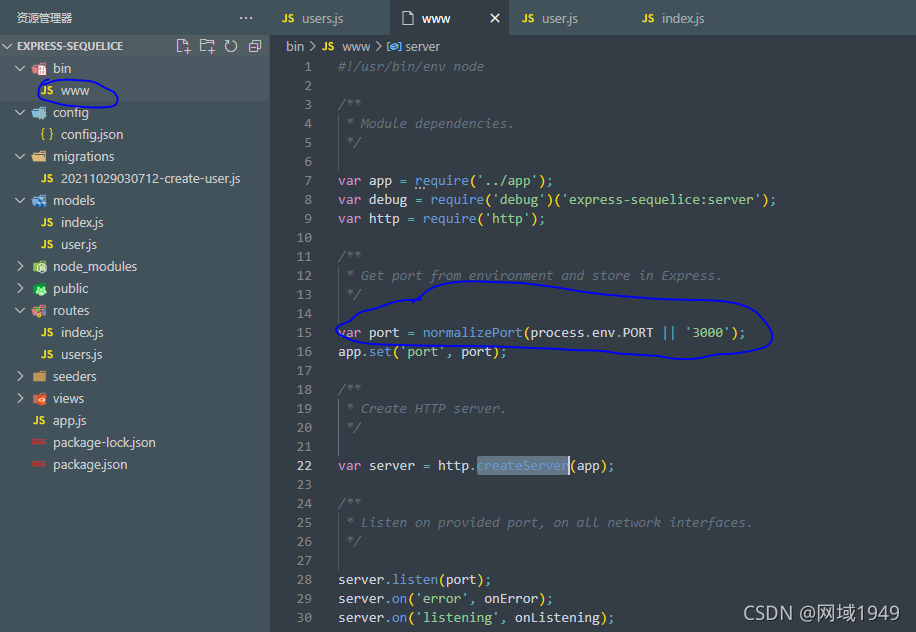
Task: Click the file icon on the www tab
Action: click(408, 18)
